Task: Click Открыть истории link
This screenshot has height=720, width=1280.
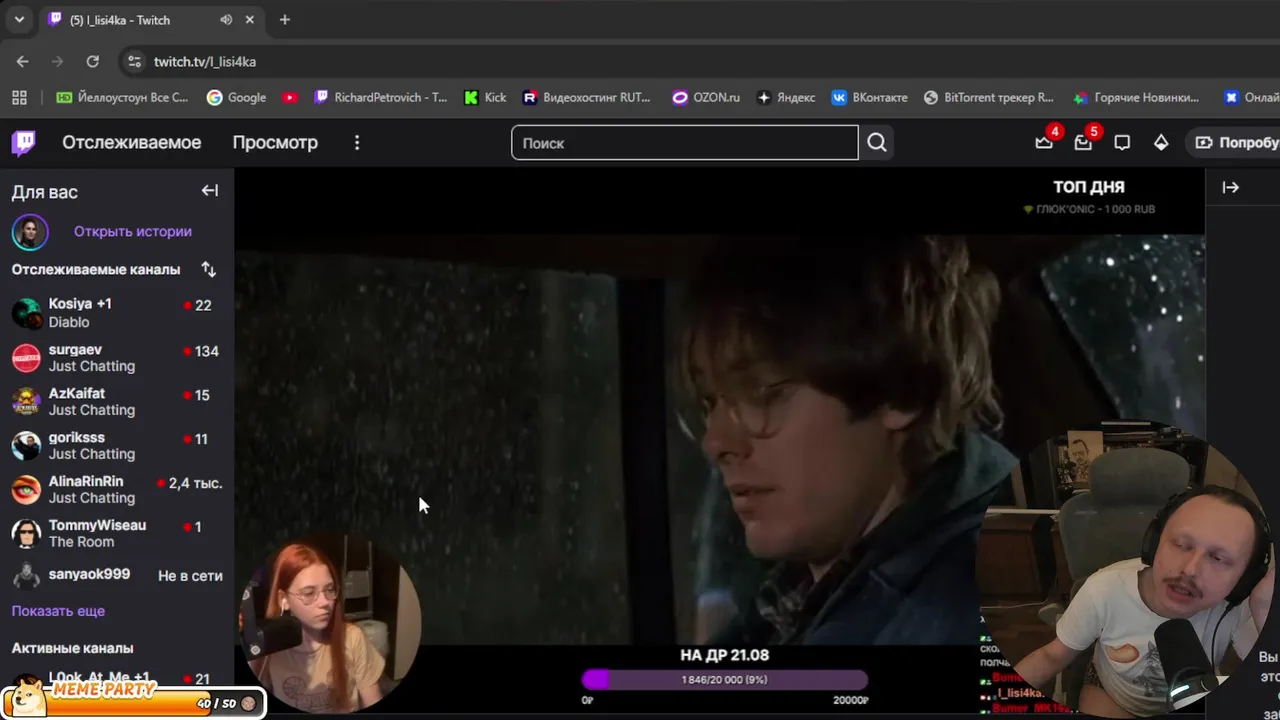Action: pos(133,231)
